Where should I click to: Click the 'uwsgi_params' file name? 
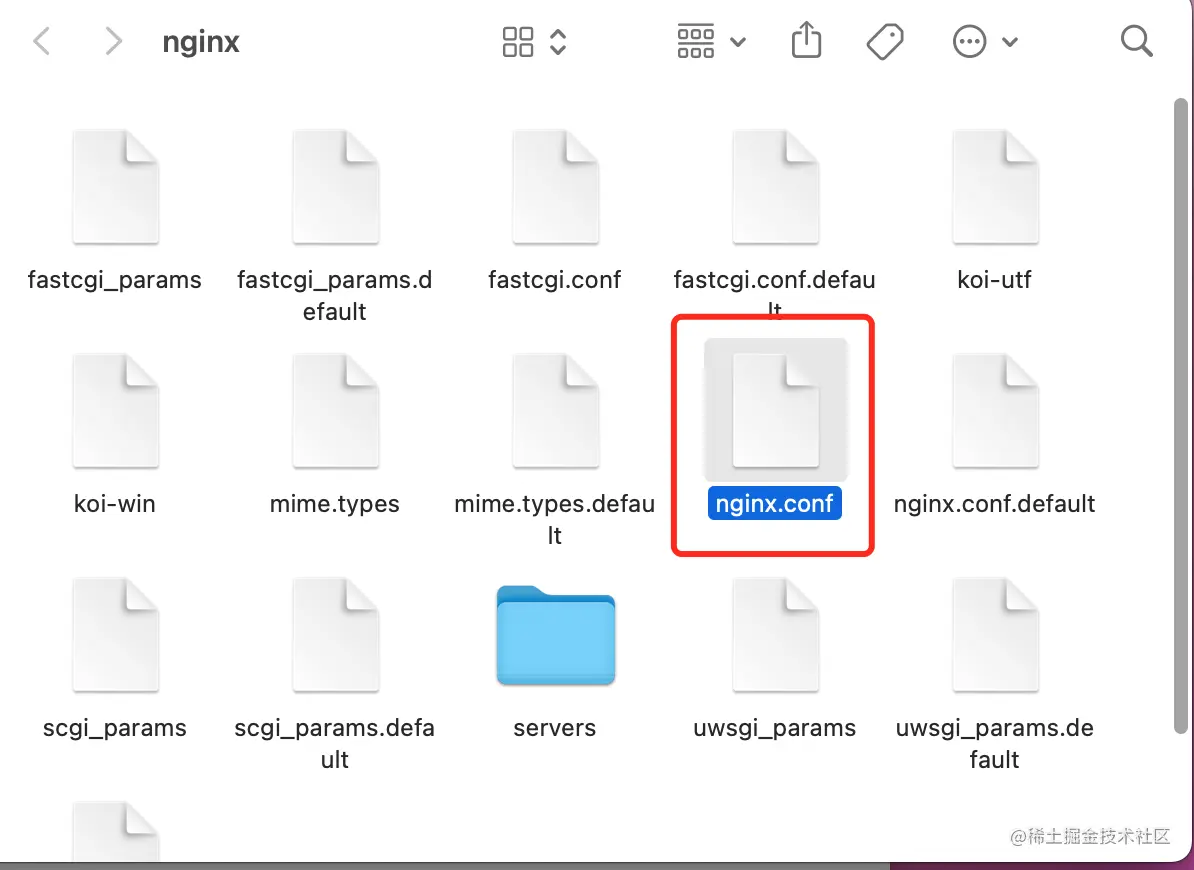click(774, 728)
